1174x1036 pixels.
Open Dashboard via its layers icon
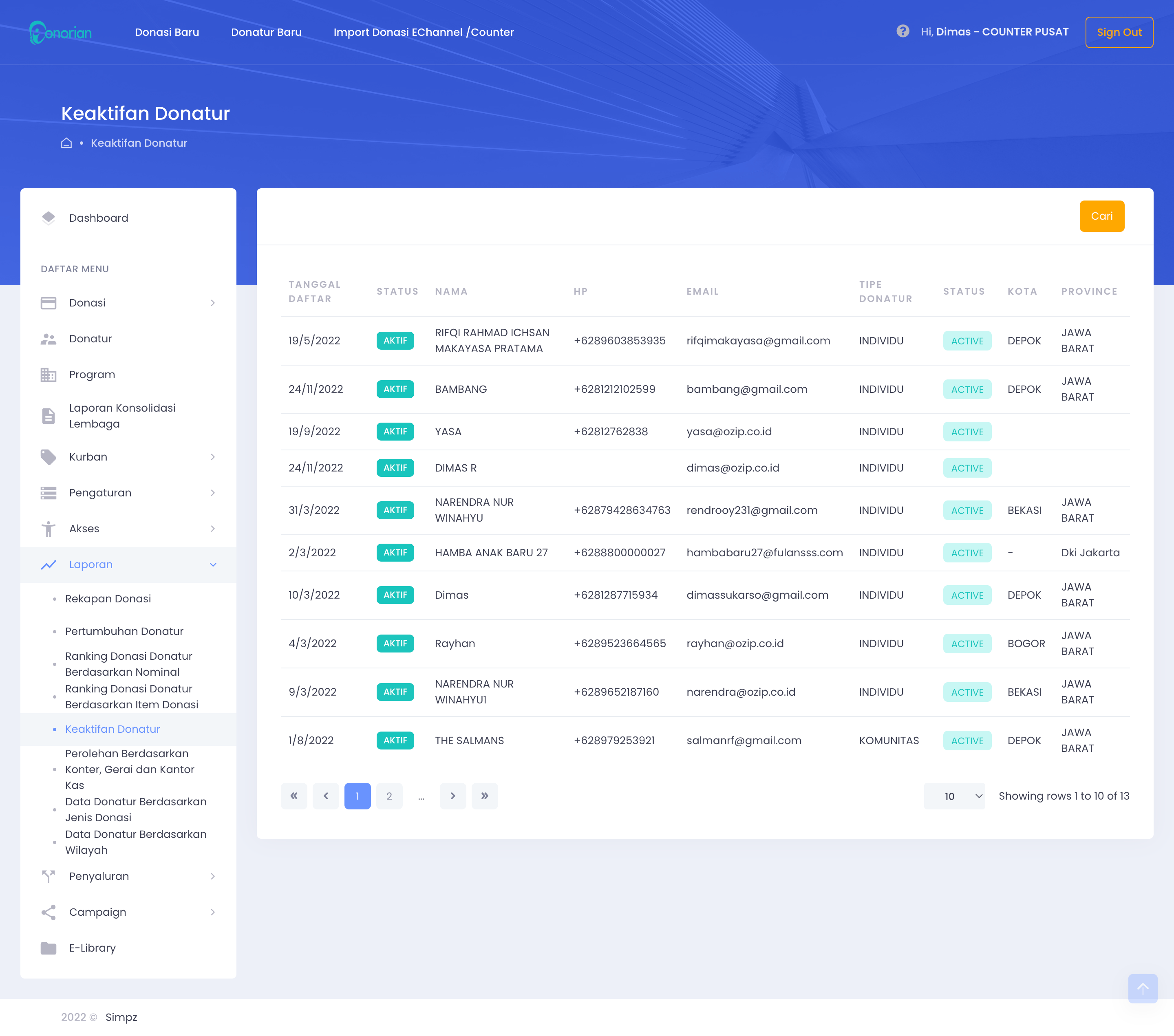point(48,218)
